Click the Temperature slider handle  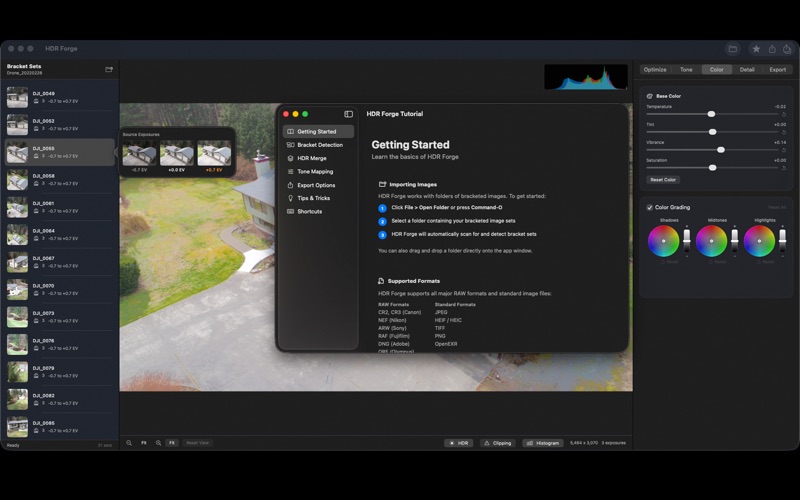(x=711, y=114)
